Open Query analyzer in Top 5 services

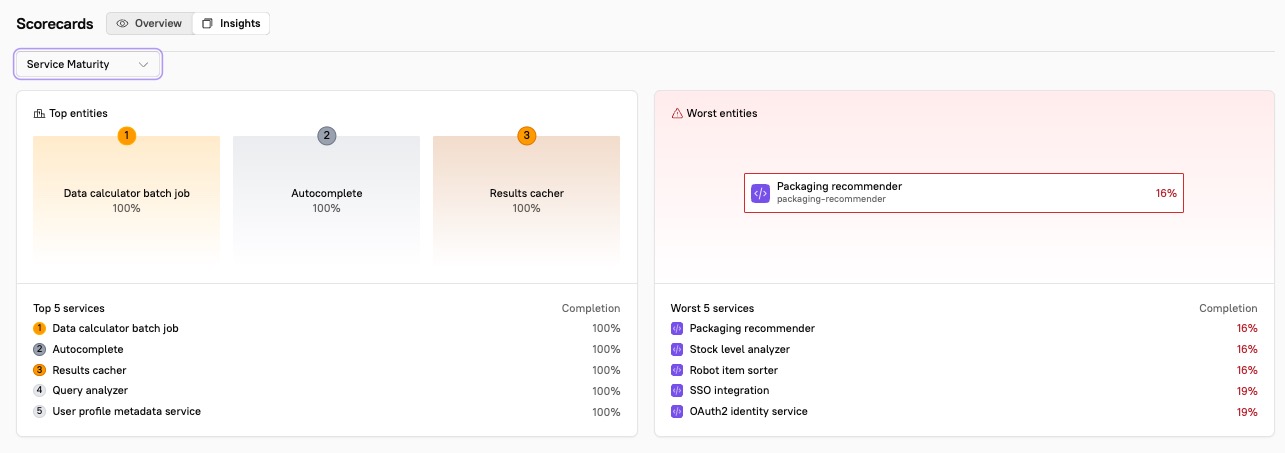click(90, 391)
